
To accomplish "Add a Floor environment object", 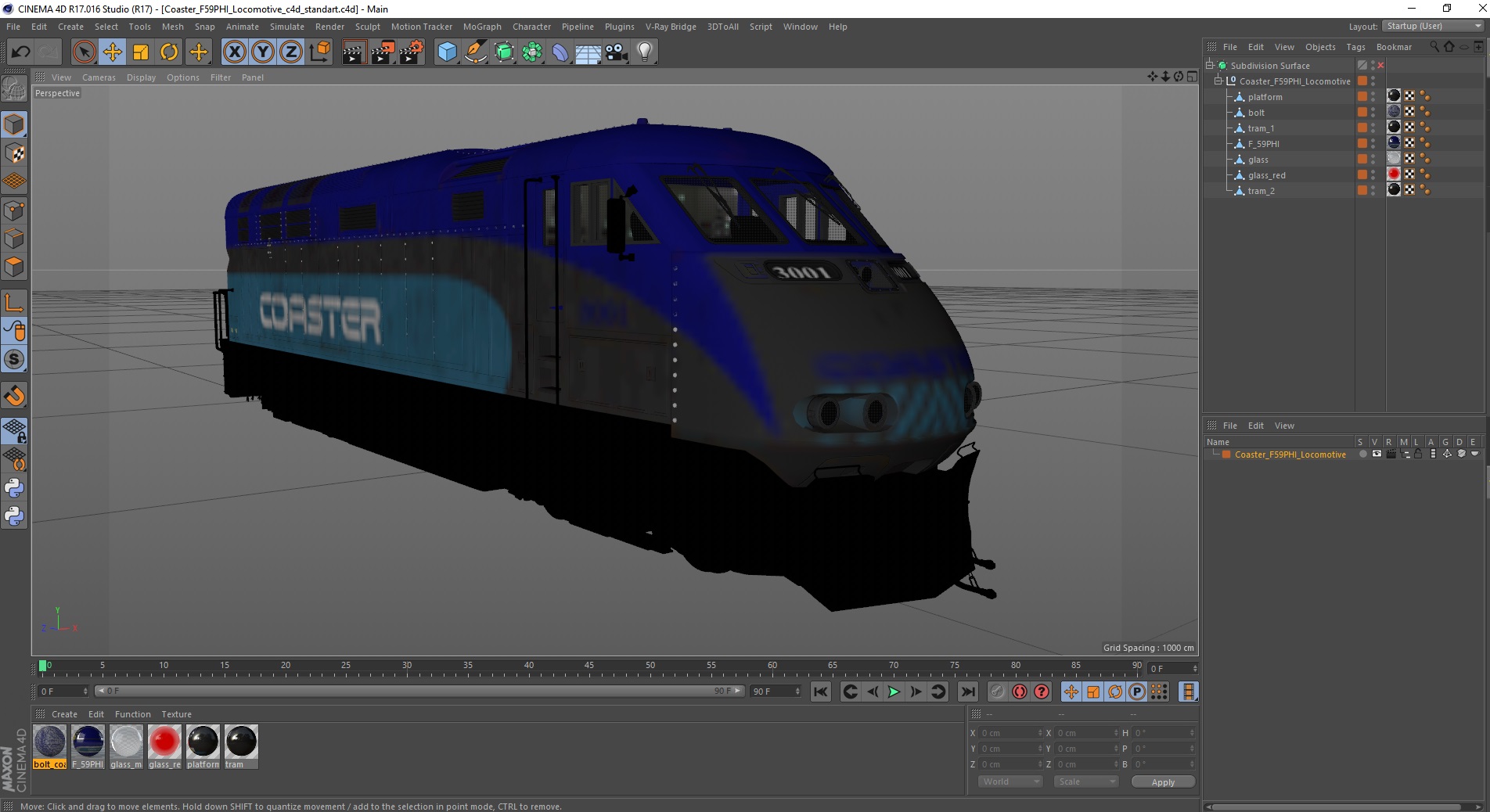I will click(x=588, y=52).
